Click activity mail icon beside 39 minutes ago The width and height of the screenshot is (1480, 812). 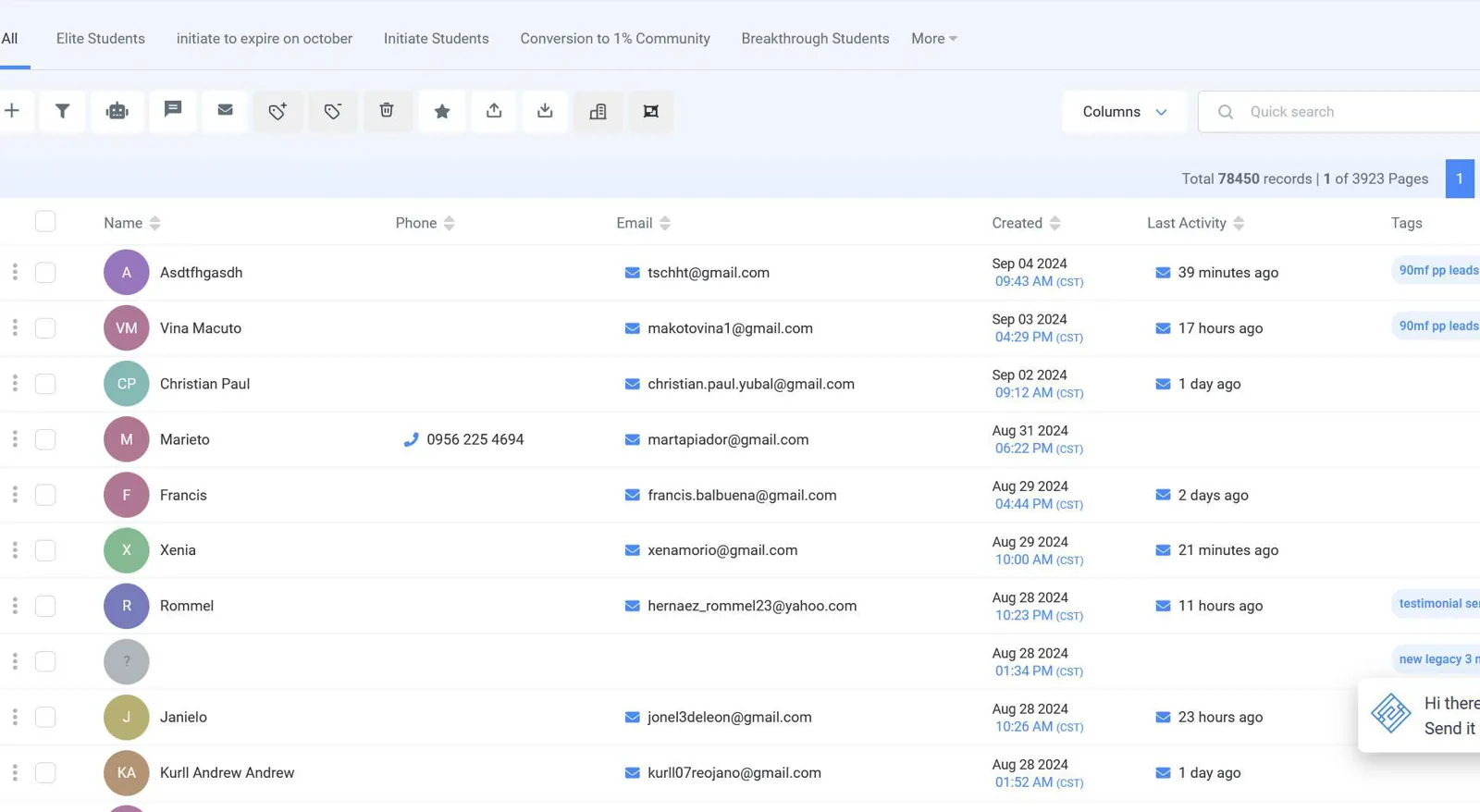coord(1163,273)
